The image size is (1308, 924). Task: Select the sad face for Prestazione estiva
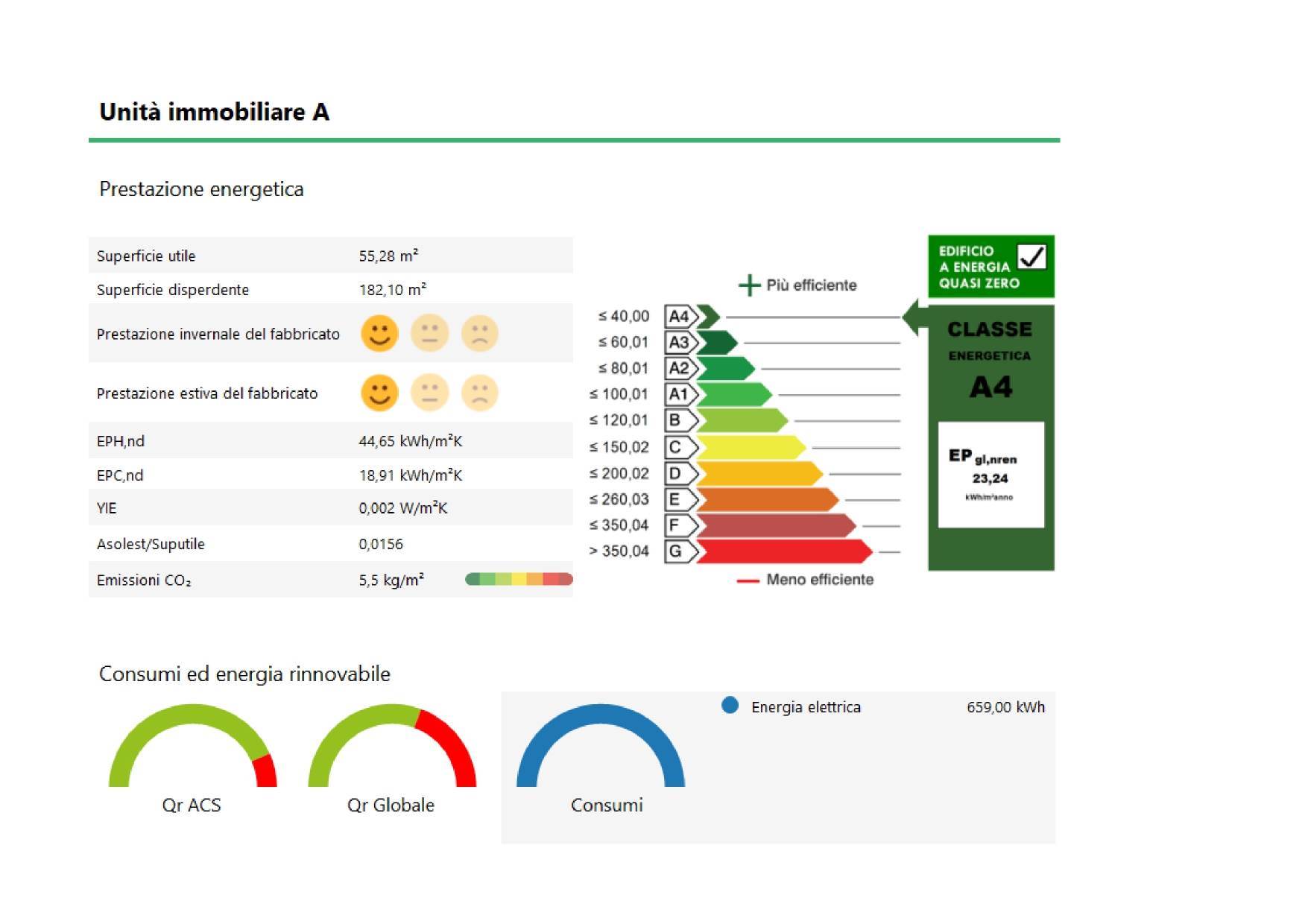click(x=479, y=393)
